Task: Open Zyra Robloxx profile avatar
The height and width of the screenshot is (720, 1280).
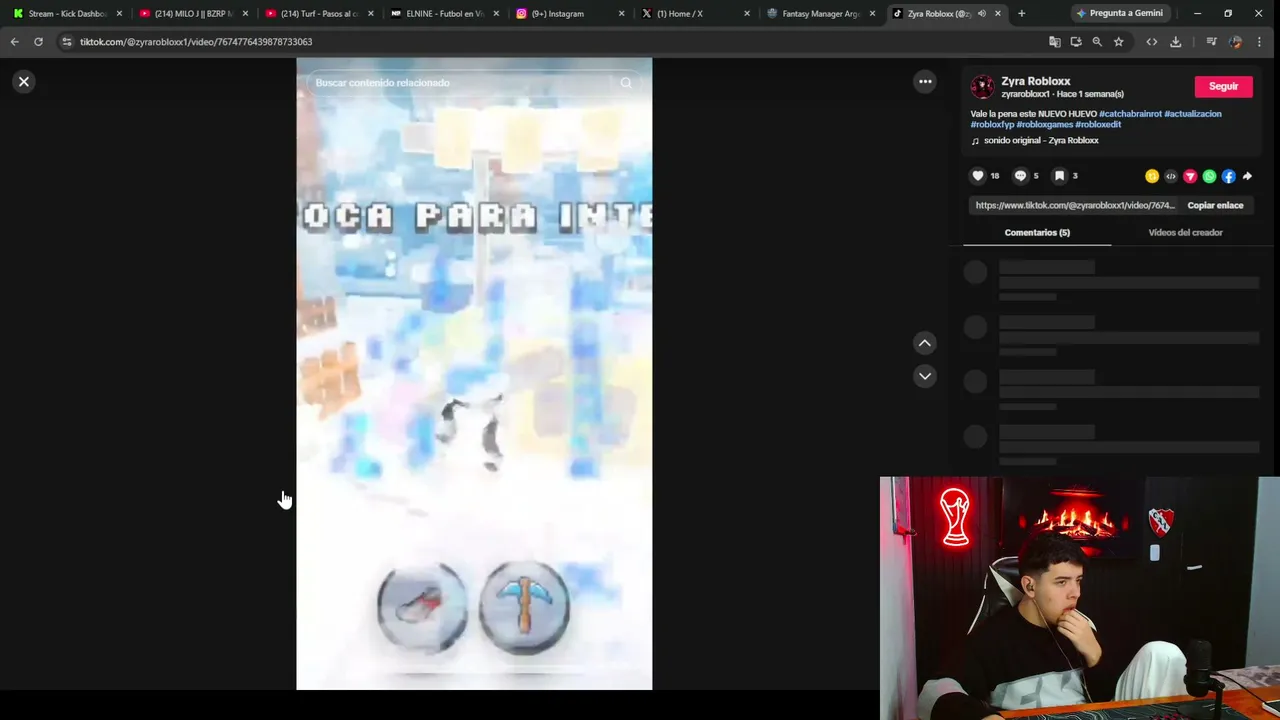Action: click(x=983, y=87)
